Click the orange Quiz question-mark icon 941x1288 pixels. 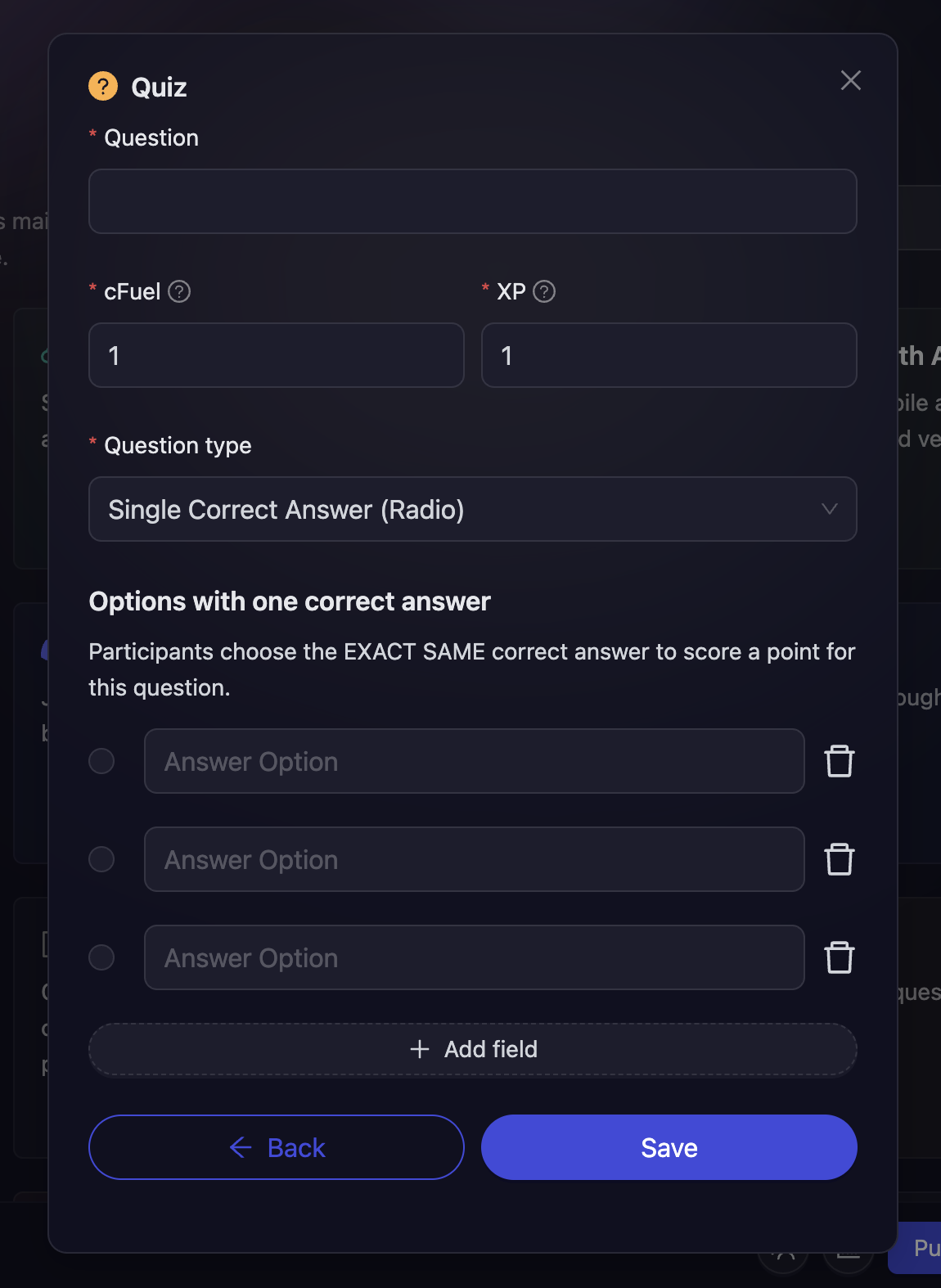pos(103,86)
